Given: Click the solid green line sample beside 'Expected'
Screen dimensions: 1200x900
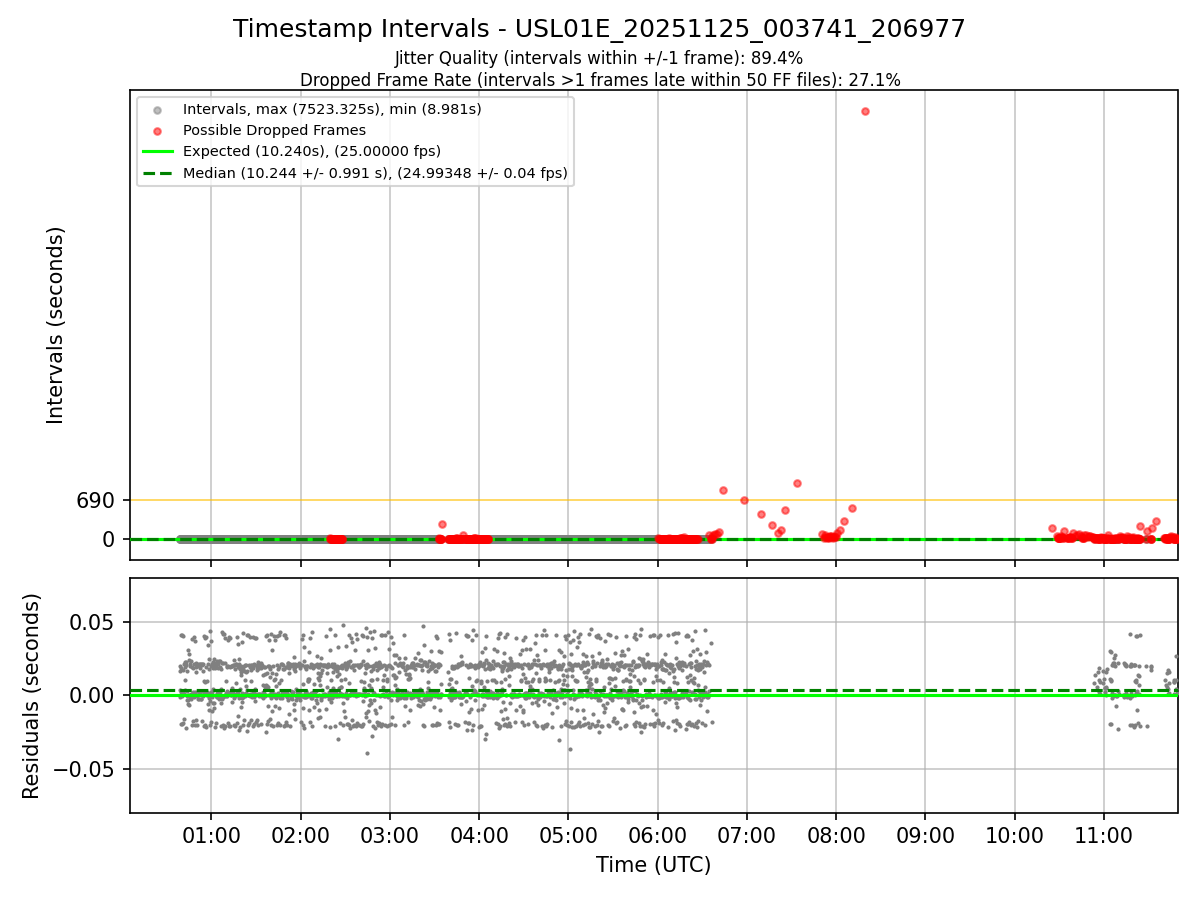Looking at the screenshot, I should click(x=157, y=151).
